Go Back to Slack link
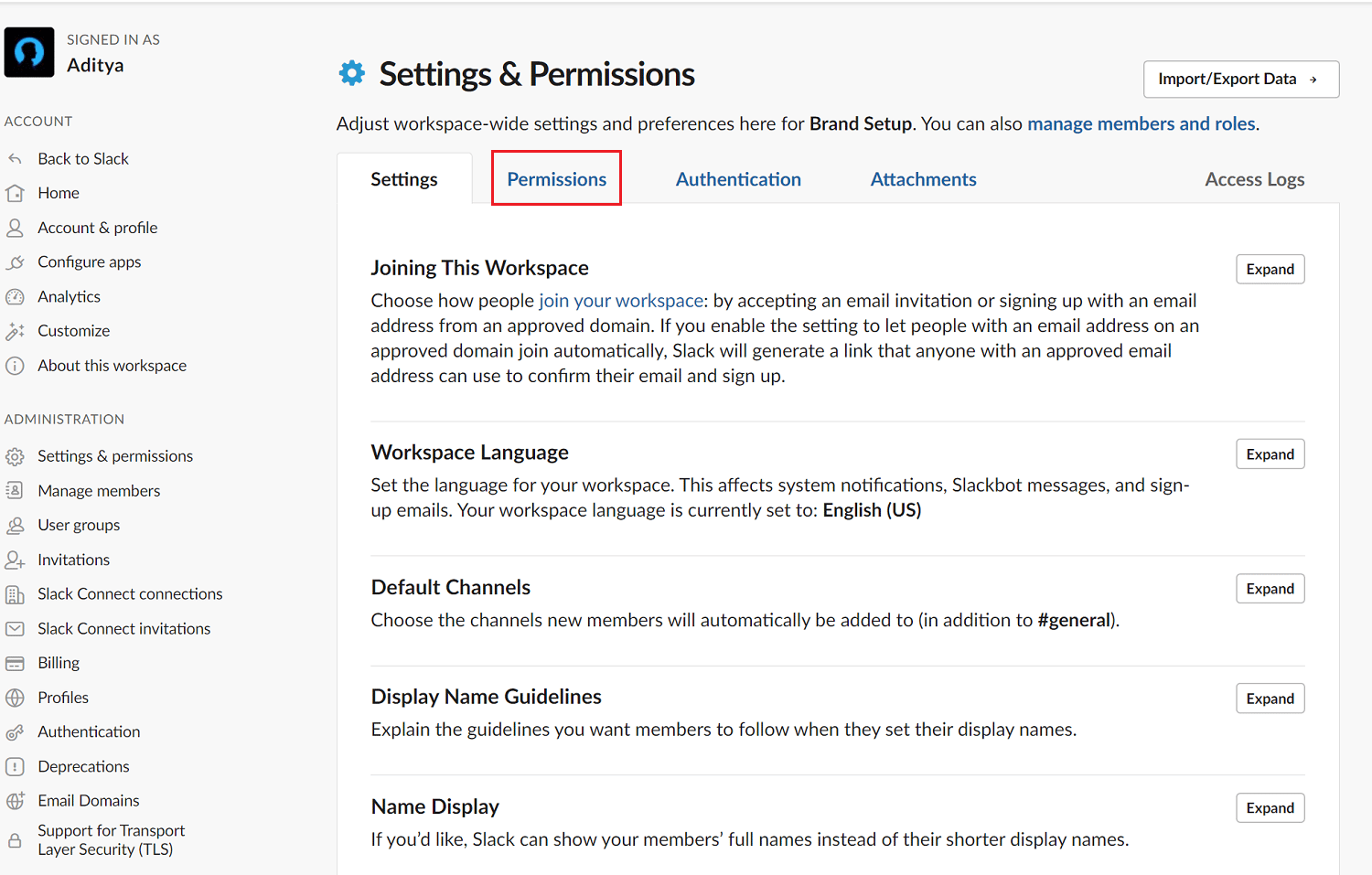This screenshot has height=875, width=1372. pos(83,159)
